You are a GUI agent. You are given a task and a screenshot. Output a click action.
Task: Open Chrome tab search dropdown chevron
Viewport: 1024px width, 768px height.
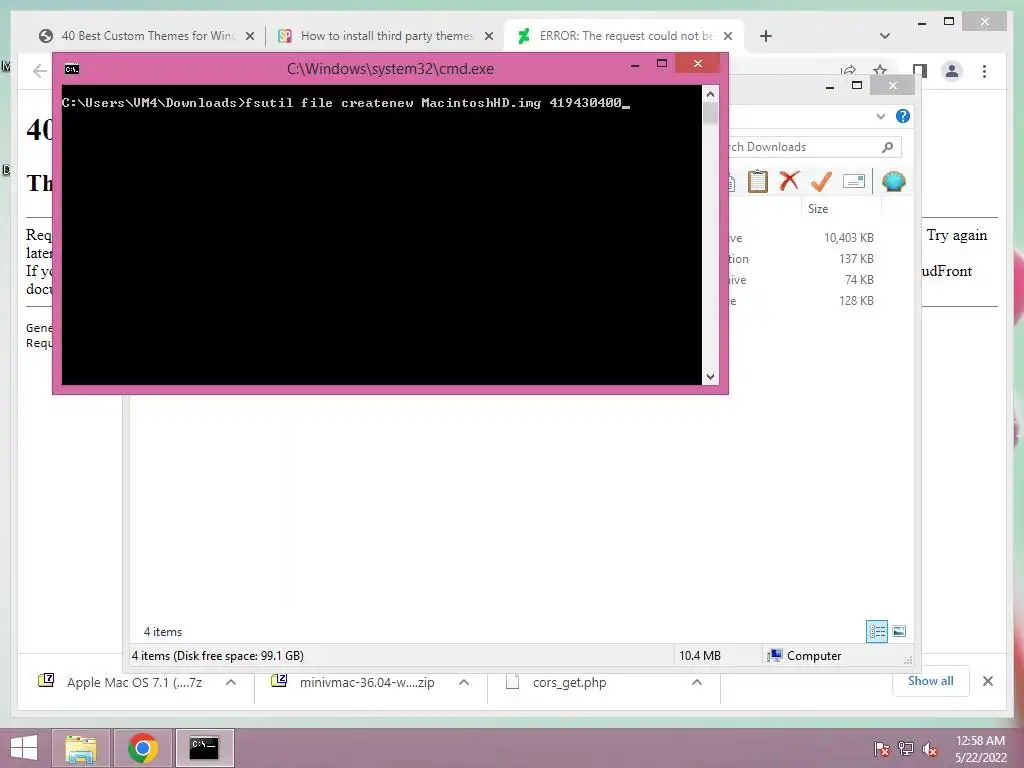pyautogui.click(x=884, y=36)
